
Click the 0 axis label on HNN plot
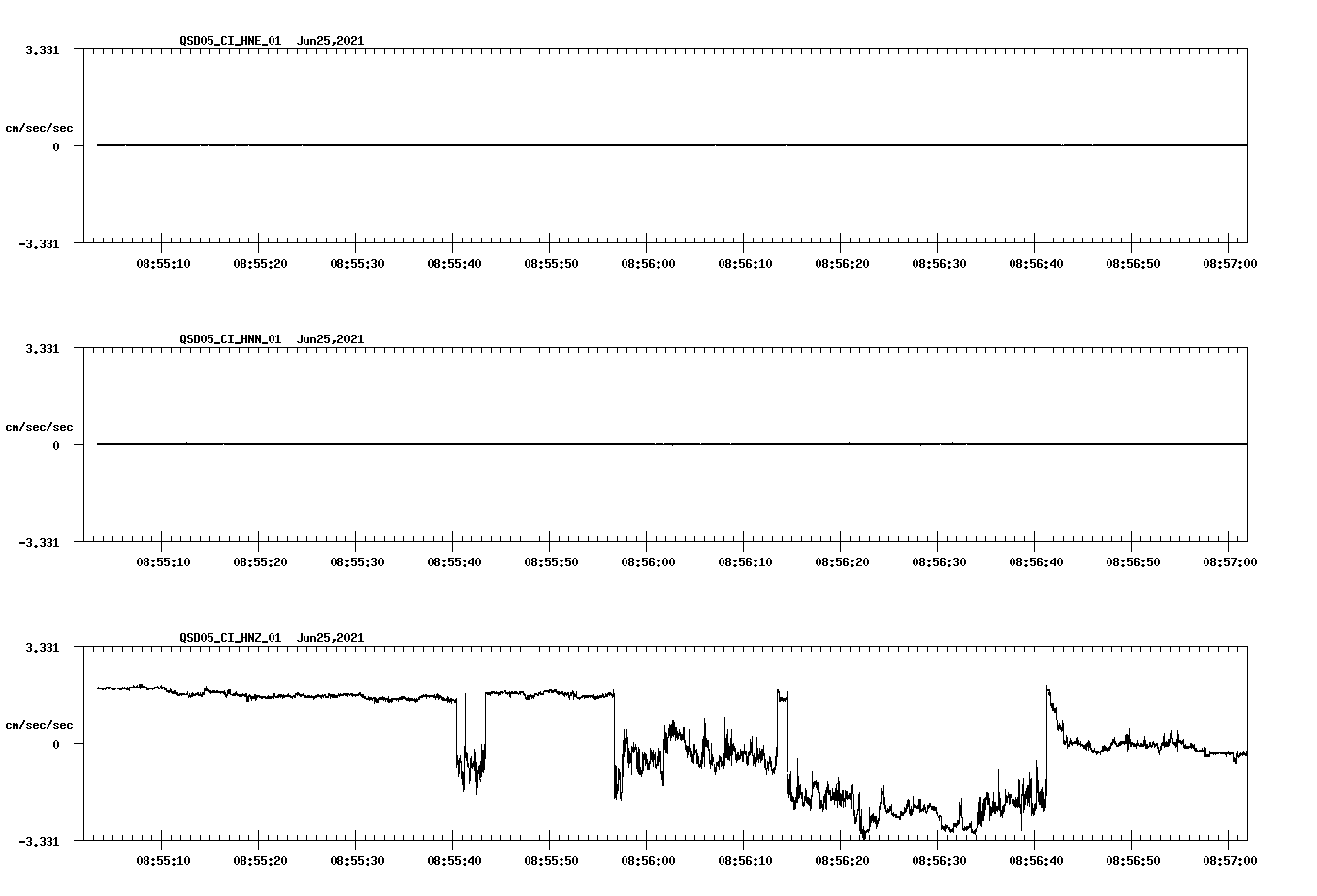point(56,445)
